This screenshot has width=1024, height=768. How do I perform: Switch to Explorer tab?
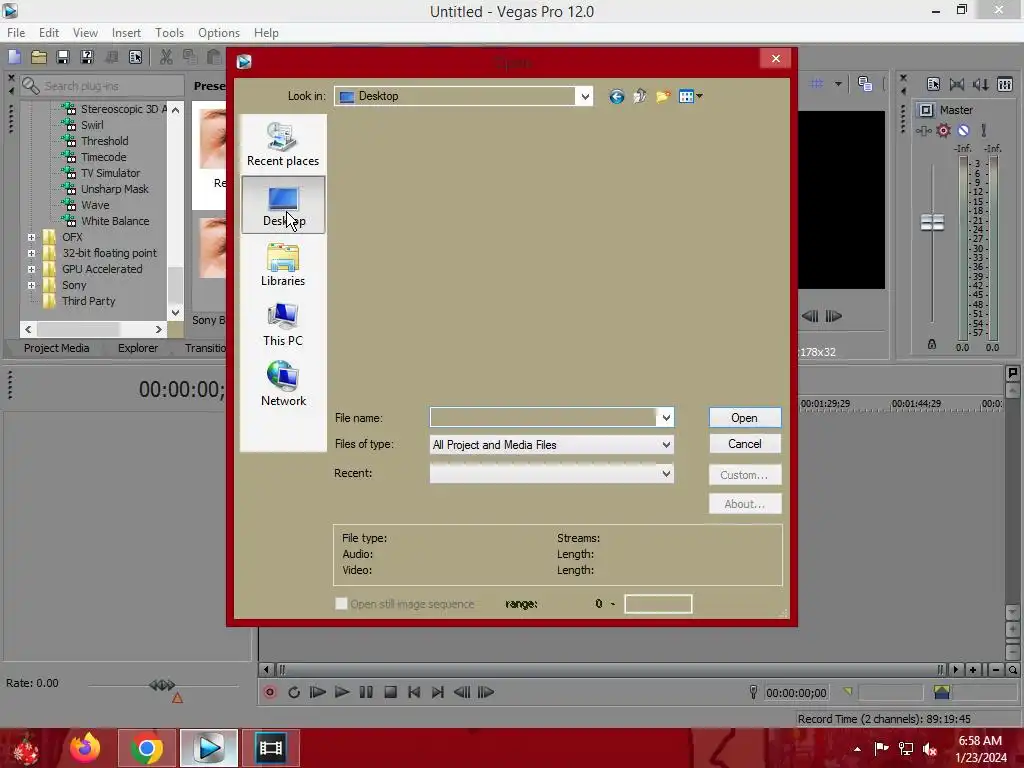point(138,348)
